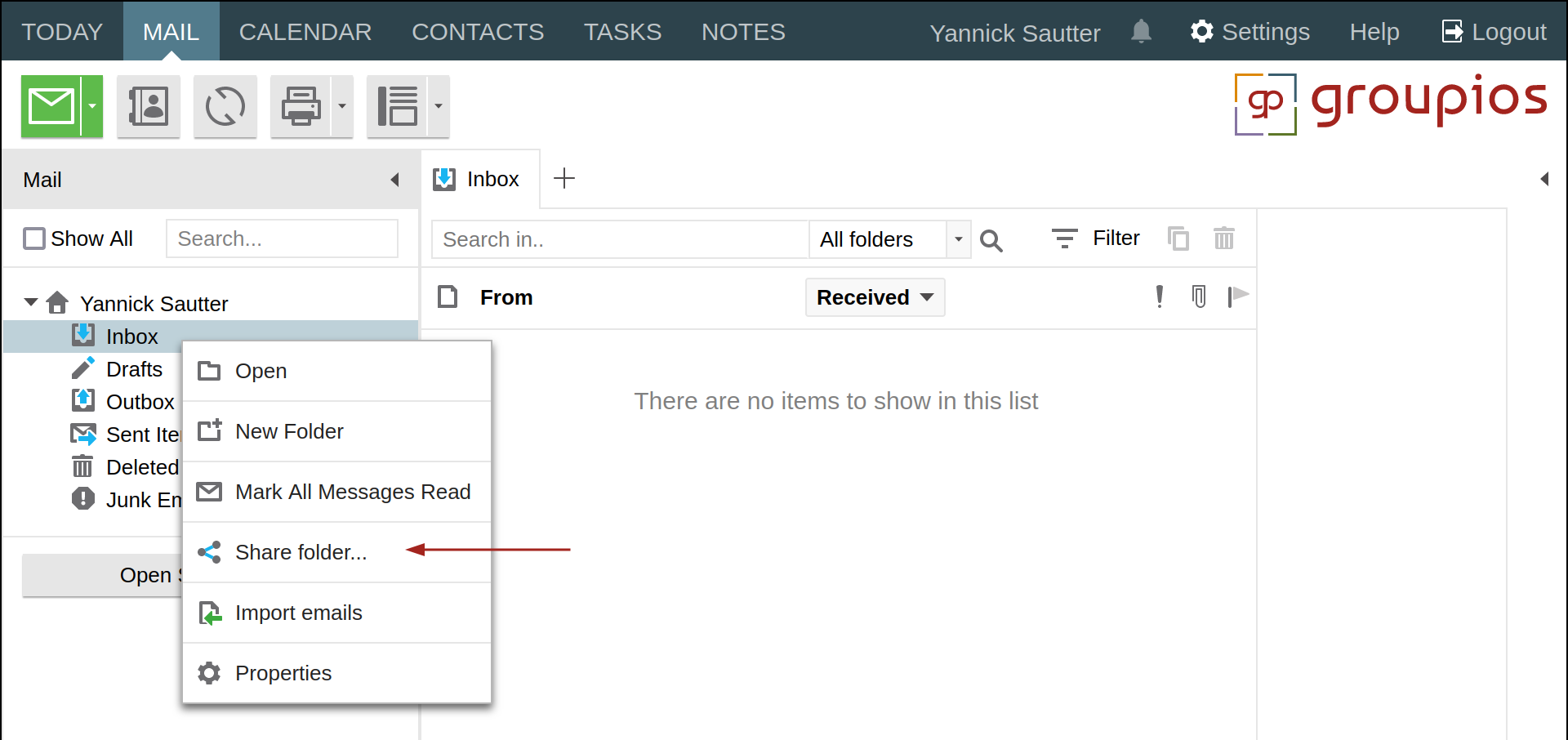Click the refresh sync icon
Image resolution: width=1568 pixels, height=740 pixels.
(x=225, y=106)
